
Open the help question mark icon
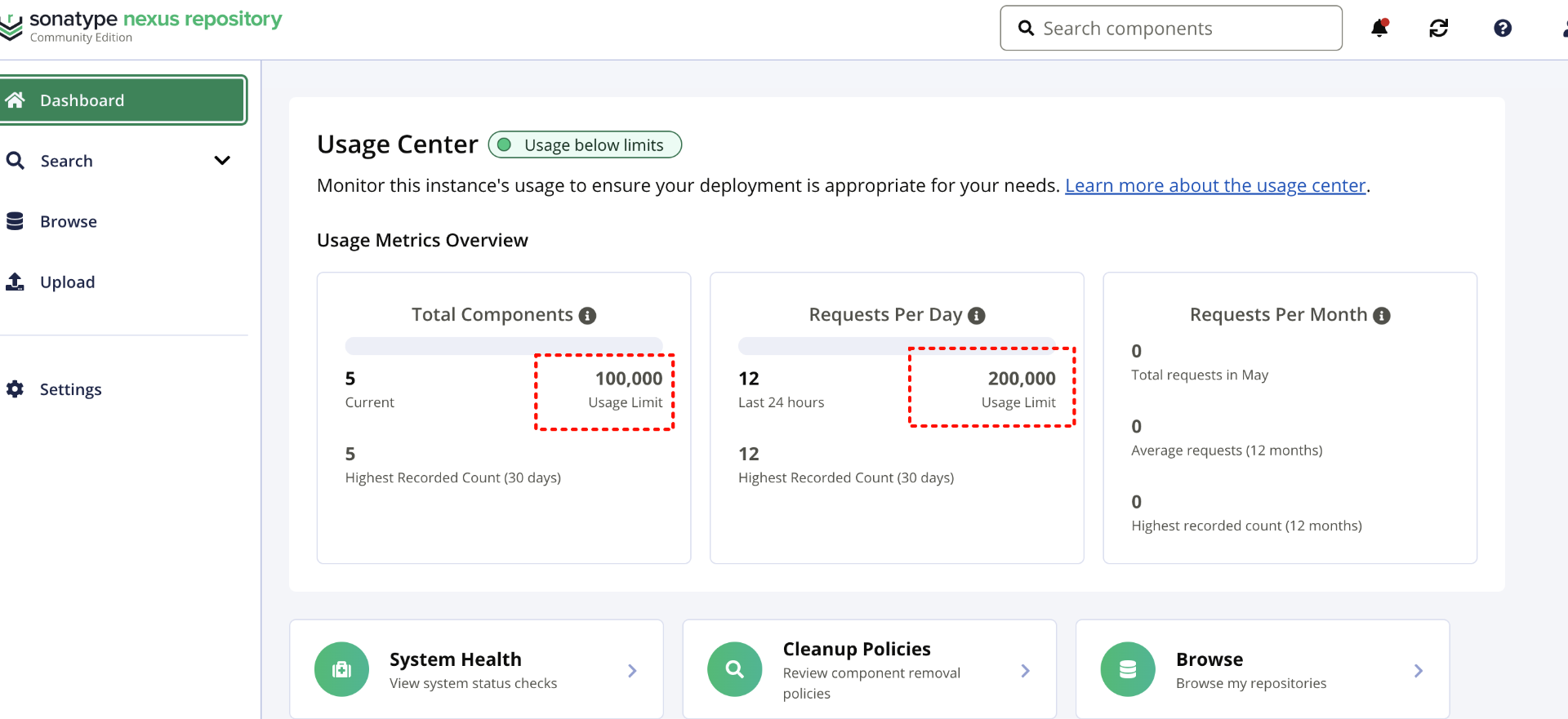(1502, 29)
